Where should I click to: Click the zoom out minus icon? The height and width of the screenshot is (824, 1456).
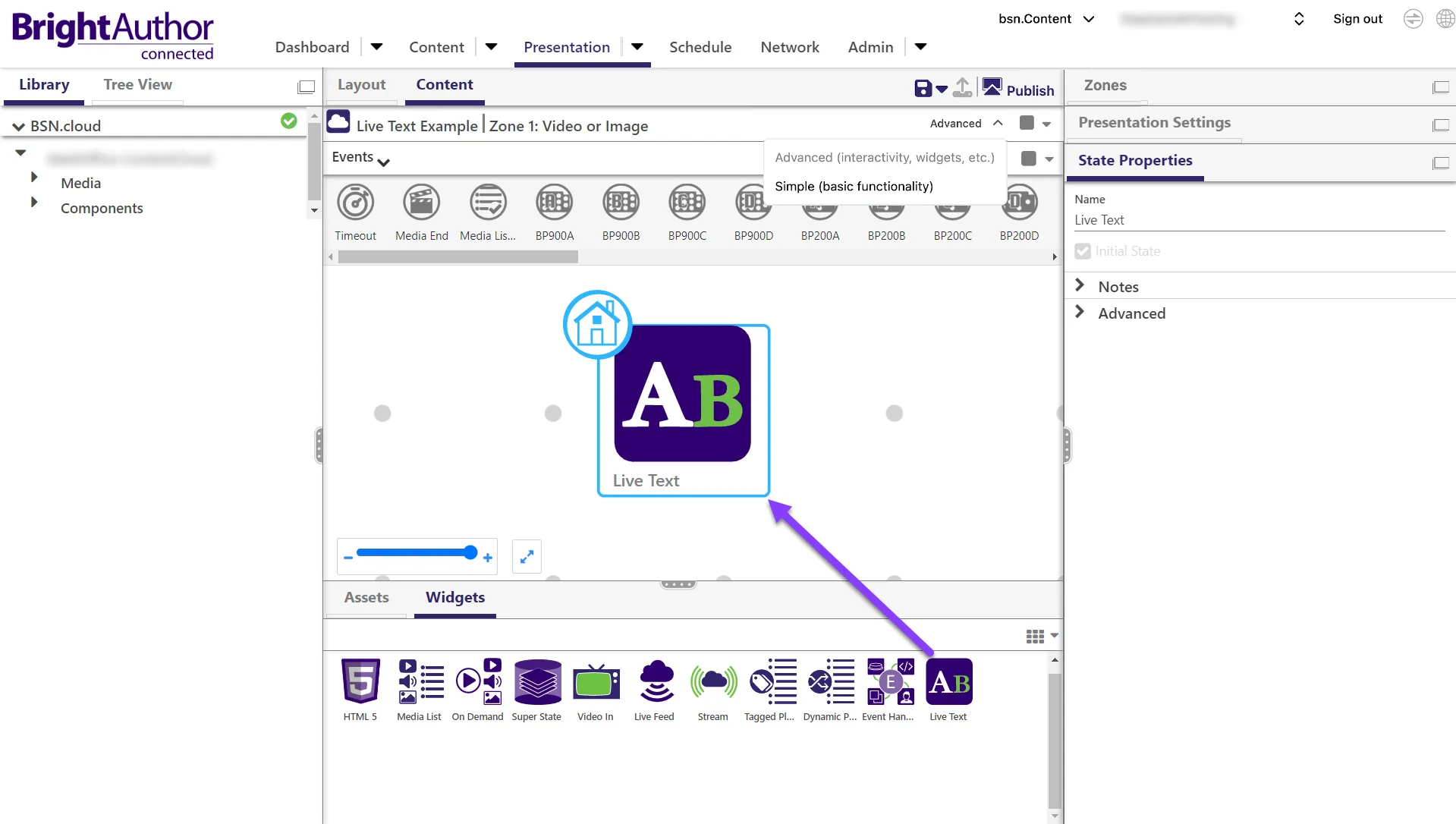coord(348,558)
